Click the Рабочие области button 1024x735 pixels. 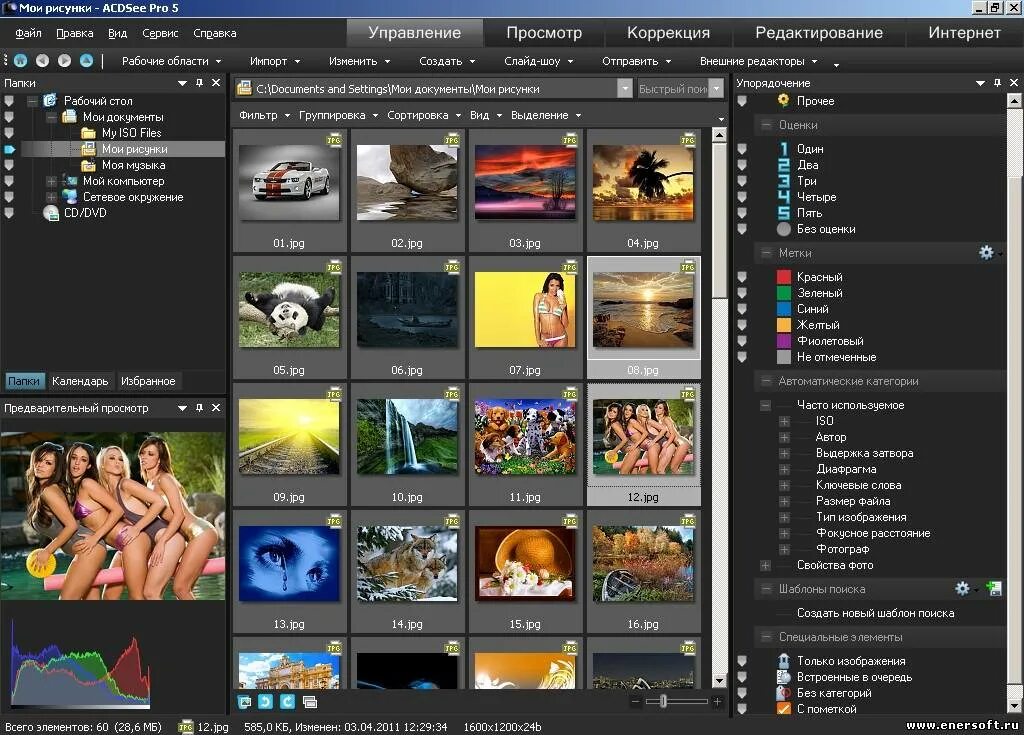point(171,61)
